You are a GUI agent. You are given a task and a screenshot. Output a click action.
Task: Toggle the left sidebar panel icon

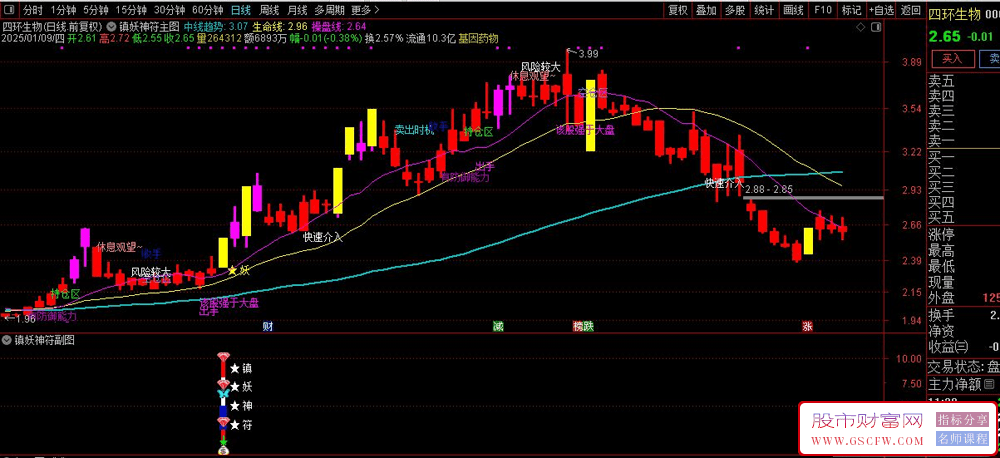10,10
